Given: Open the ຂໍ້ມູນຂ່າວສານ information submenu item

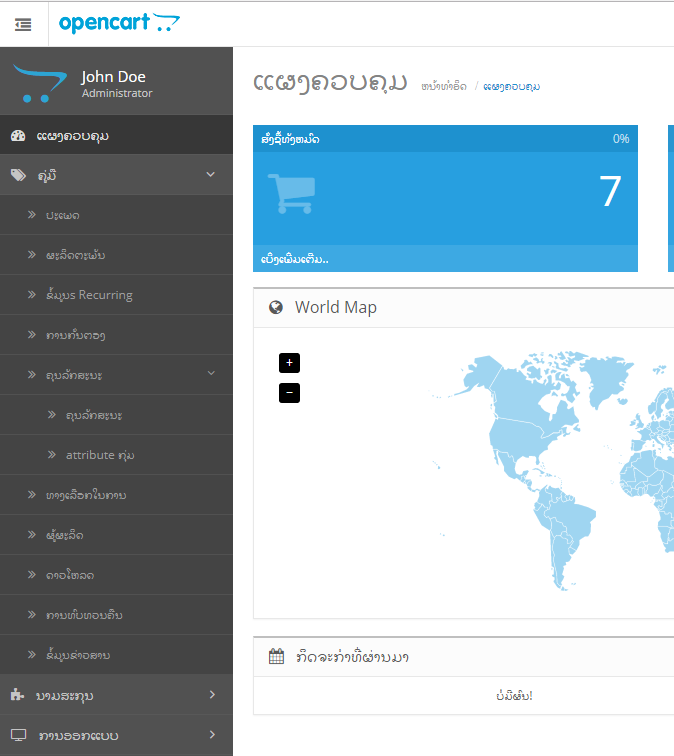Looking at the screenshot, I should tap(116, 655).
